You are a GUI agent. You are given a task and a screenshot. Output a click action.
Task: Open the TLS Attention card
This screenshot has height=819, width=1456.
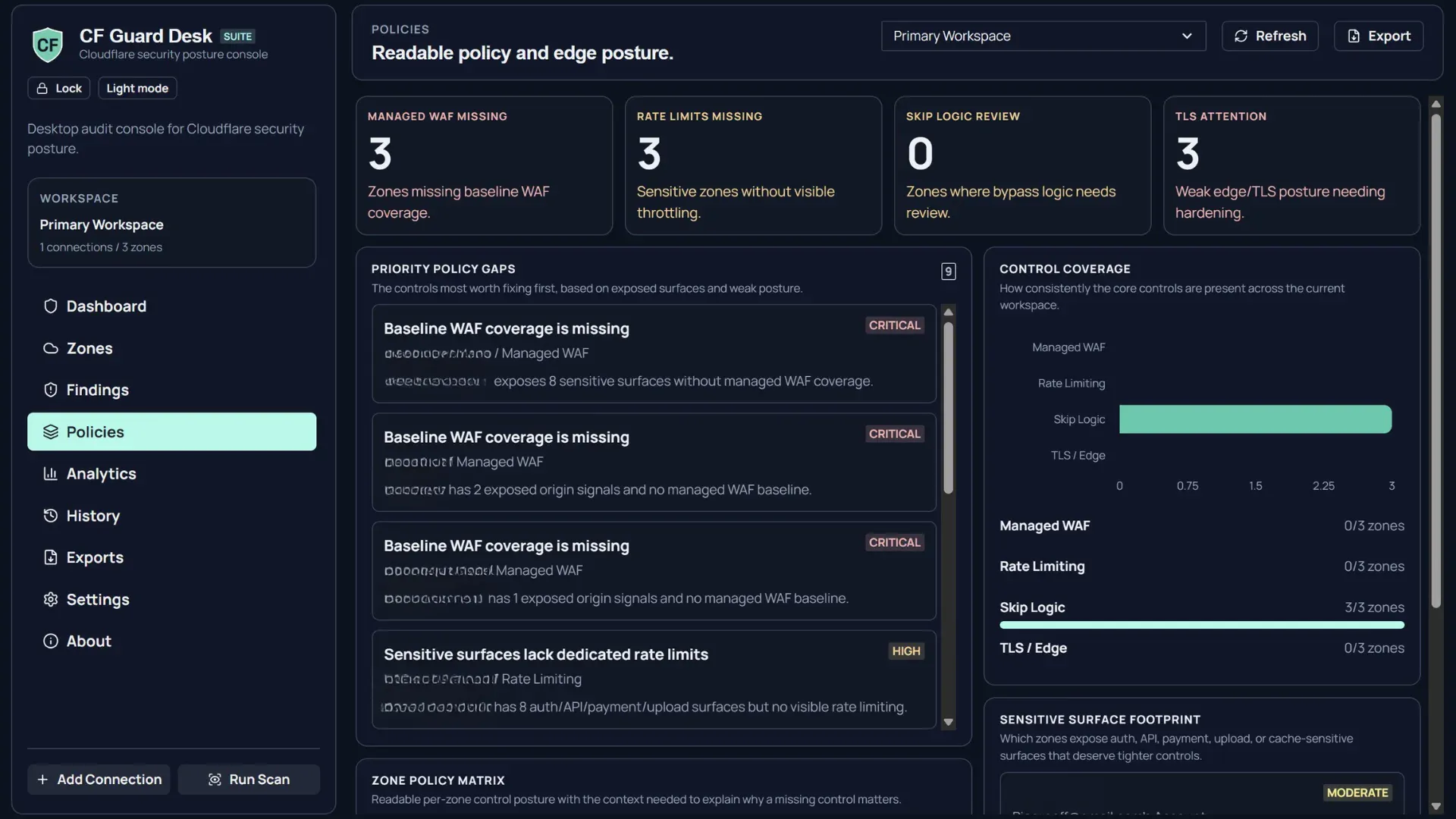[1291, 165]
